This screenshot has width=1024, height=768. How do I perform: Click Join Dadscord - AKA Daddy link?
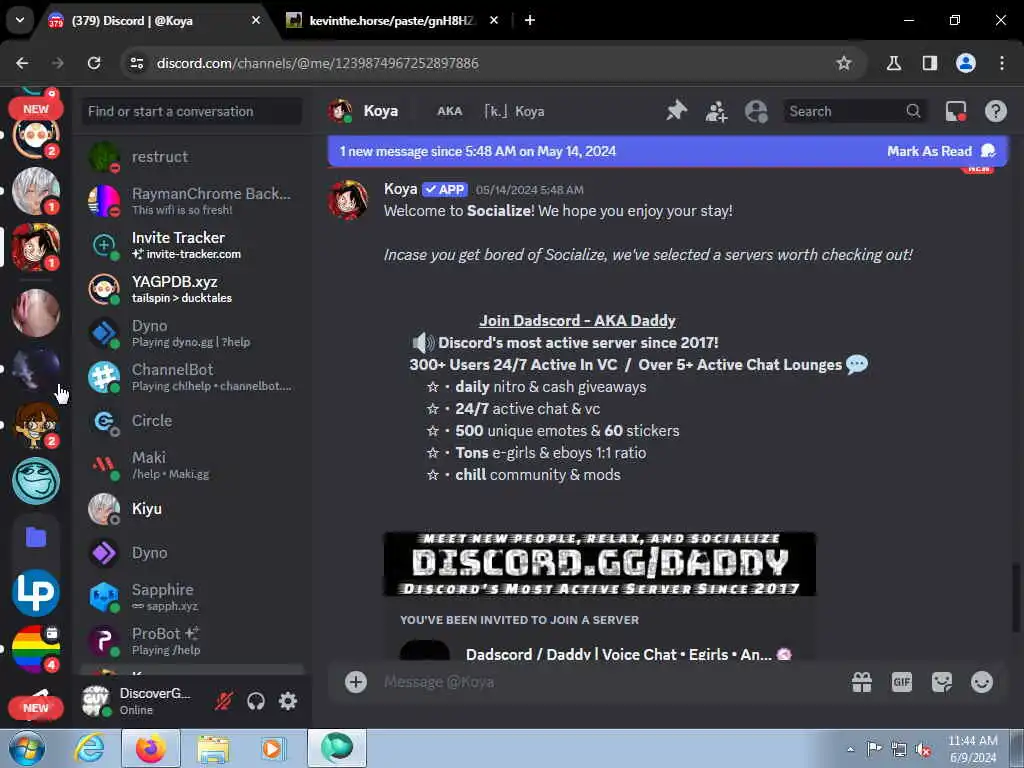coord(577,321)
